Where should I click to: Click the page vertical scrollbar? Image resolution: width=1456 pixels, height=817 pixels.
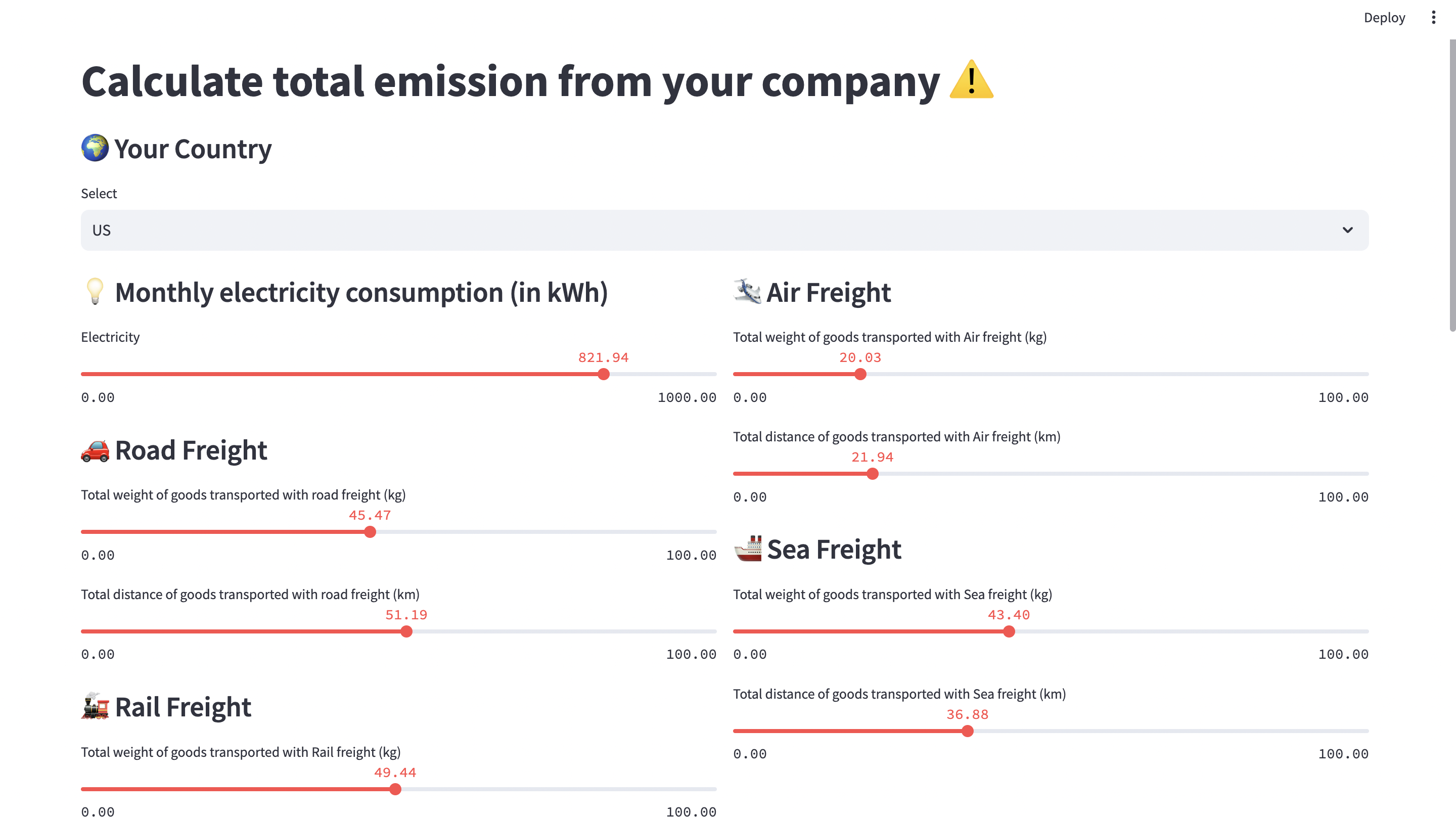1452,187
